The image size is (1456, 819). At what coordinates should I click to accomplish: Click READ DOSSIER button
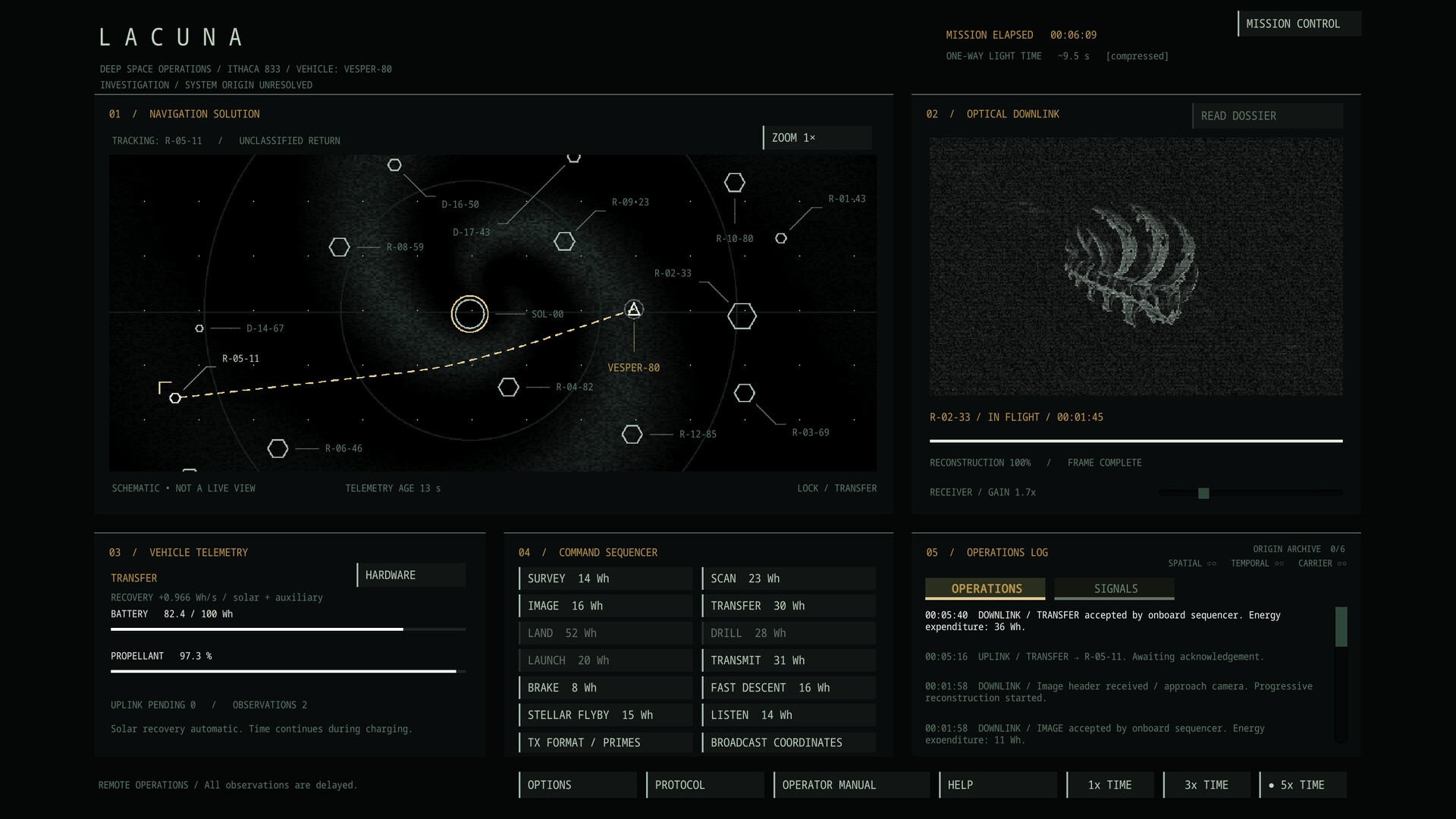(x=1267, y=116)
